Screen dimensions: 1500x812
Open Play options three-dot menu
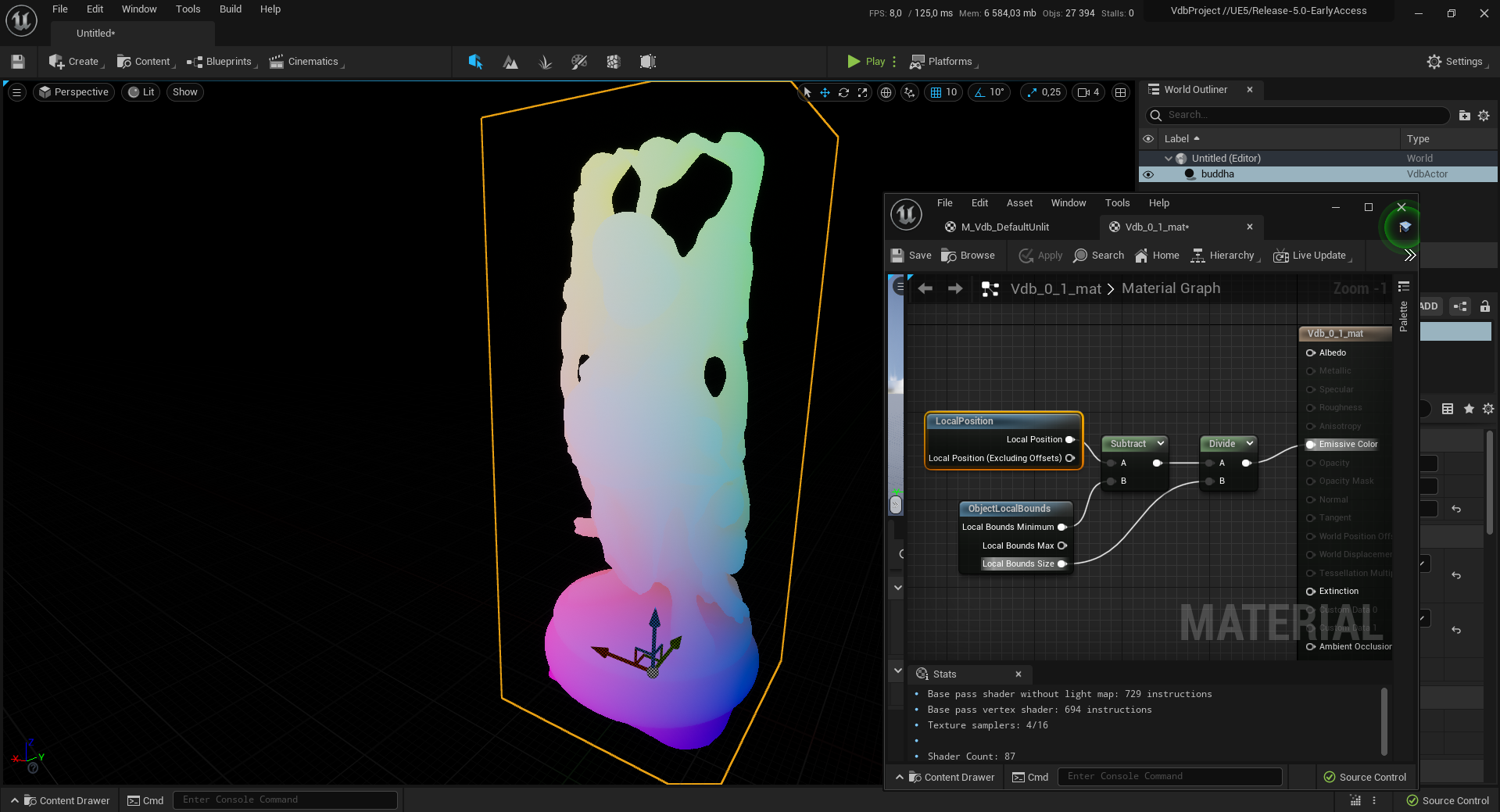(x=894, y=62)
